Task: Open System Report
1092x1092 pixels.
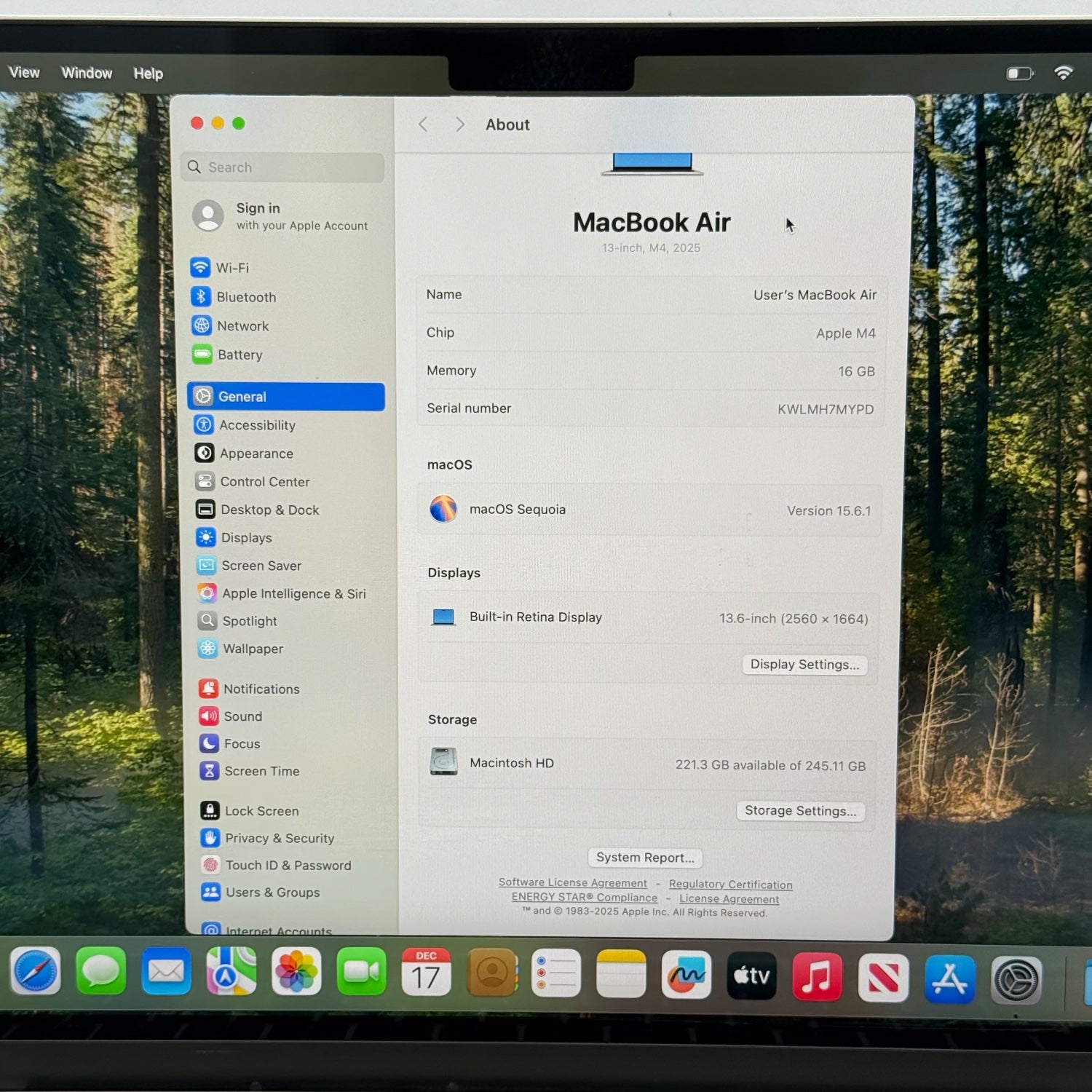Action: click(x=644, y=858)
